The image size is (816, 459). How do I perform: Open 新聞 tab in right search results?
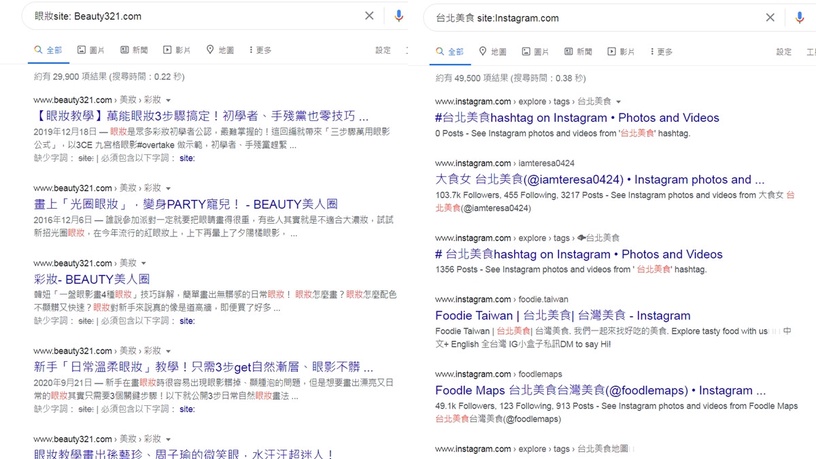coord(579,52)
